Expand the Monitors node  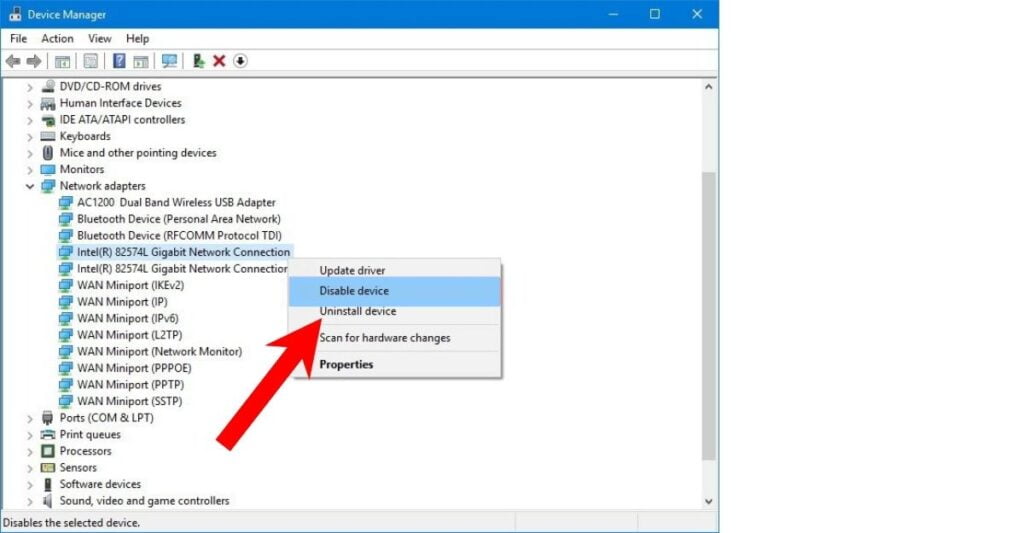(x=29, y=169)
